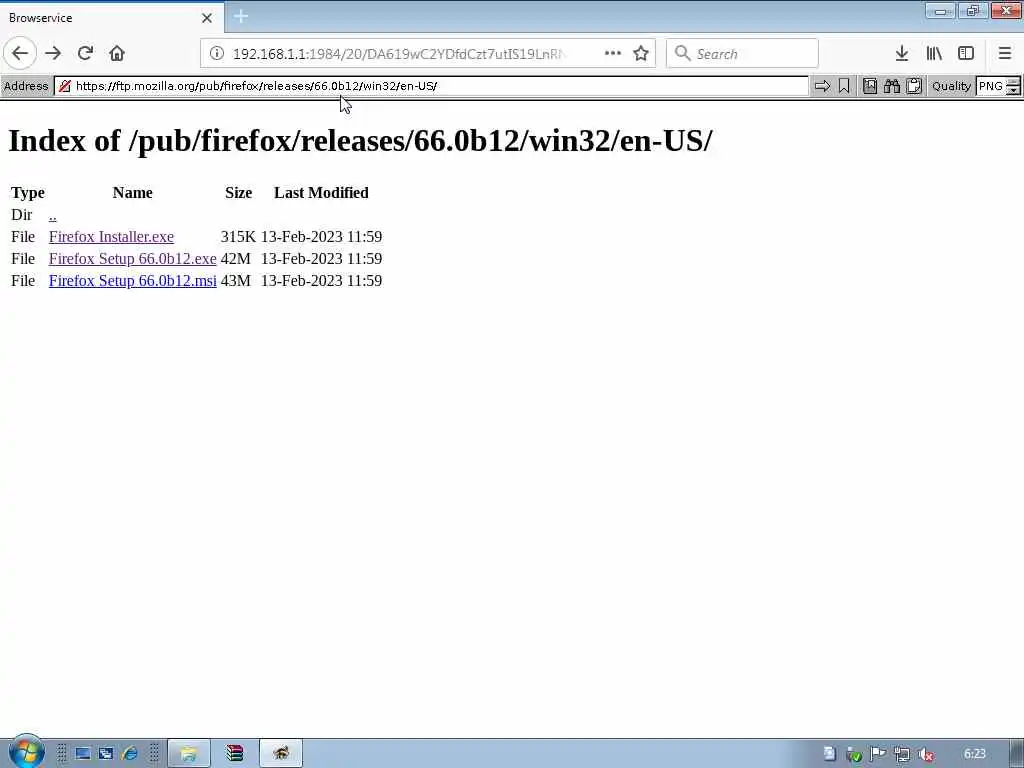
Task: Open the Windows Start menu
Action: point(26,752)
